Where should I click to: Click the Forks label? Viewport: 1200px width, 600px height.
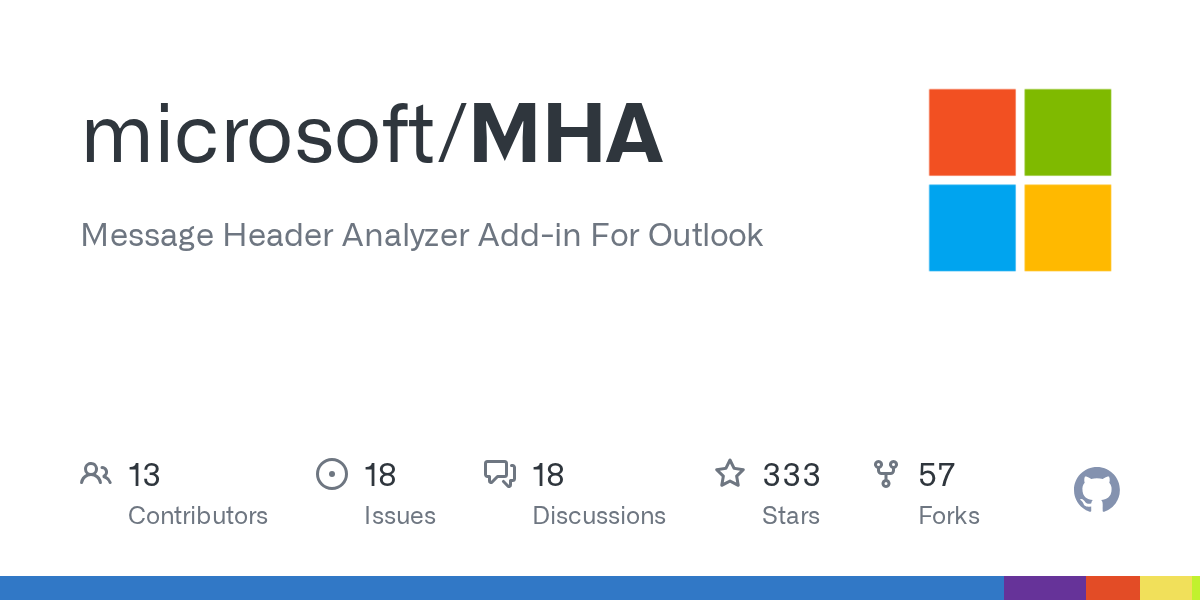pyautogui.click(x=948, y=516)
